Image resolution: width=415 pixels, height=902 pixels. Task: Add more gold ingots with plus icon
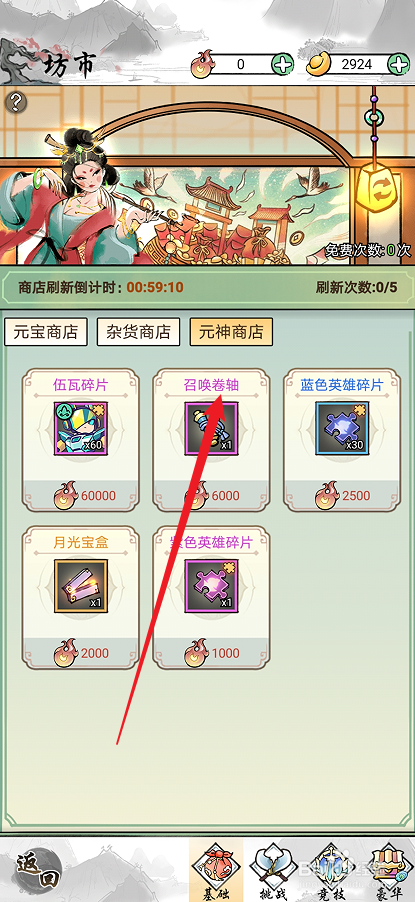tap(399, 64)
